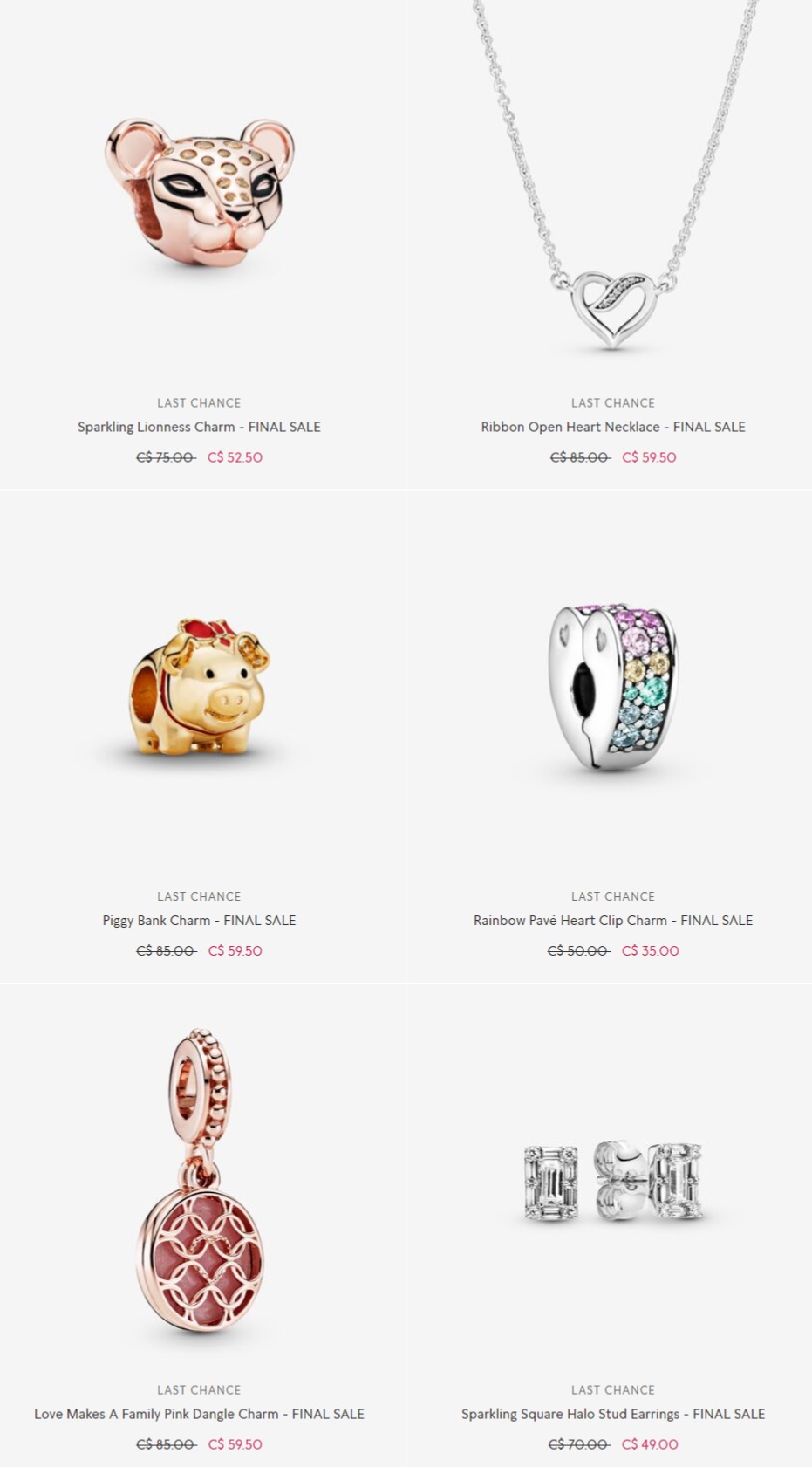Open the Square Halo Stud Earrings image

click(x=613, y=1182)
